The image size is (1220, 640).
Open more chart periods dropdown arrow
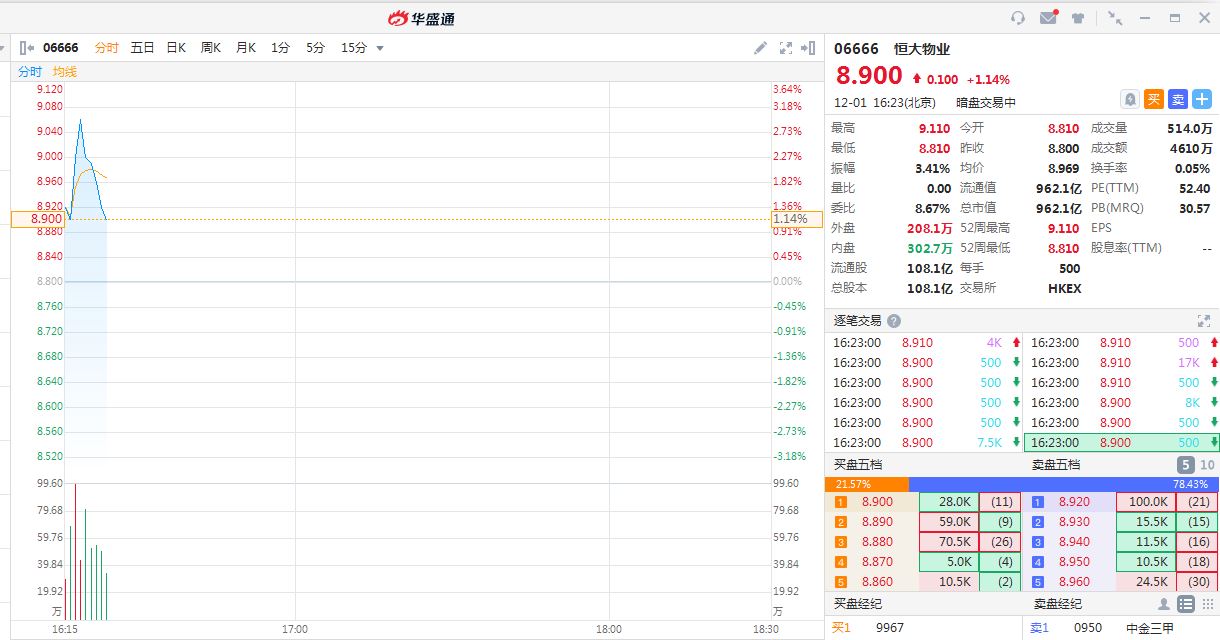pos(380,48)
